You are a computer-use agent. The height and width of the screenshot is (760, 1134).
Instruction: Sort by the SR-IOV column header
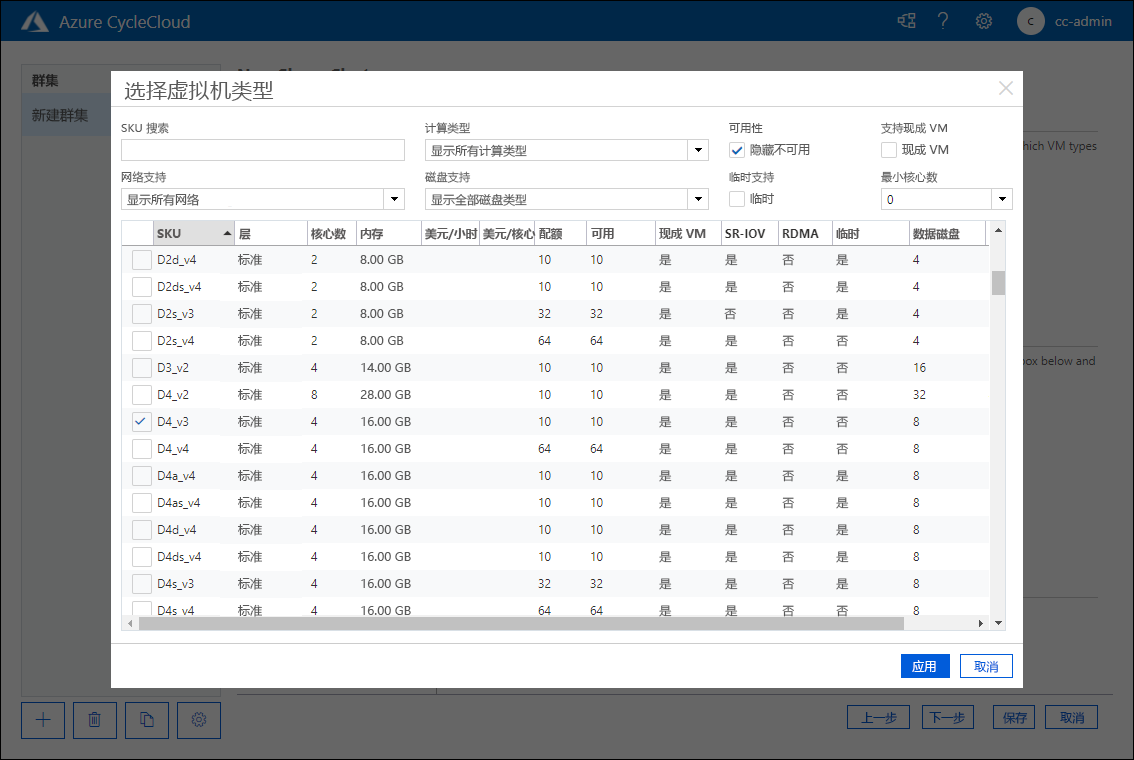(749, 234)
